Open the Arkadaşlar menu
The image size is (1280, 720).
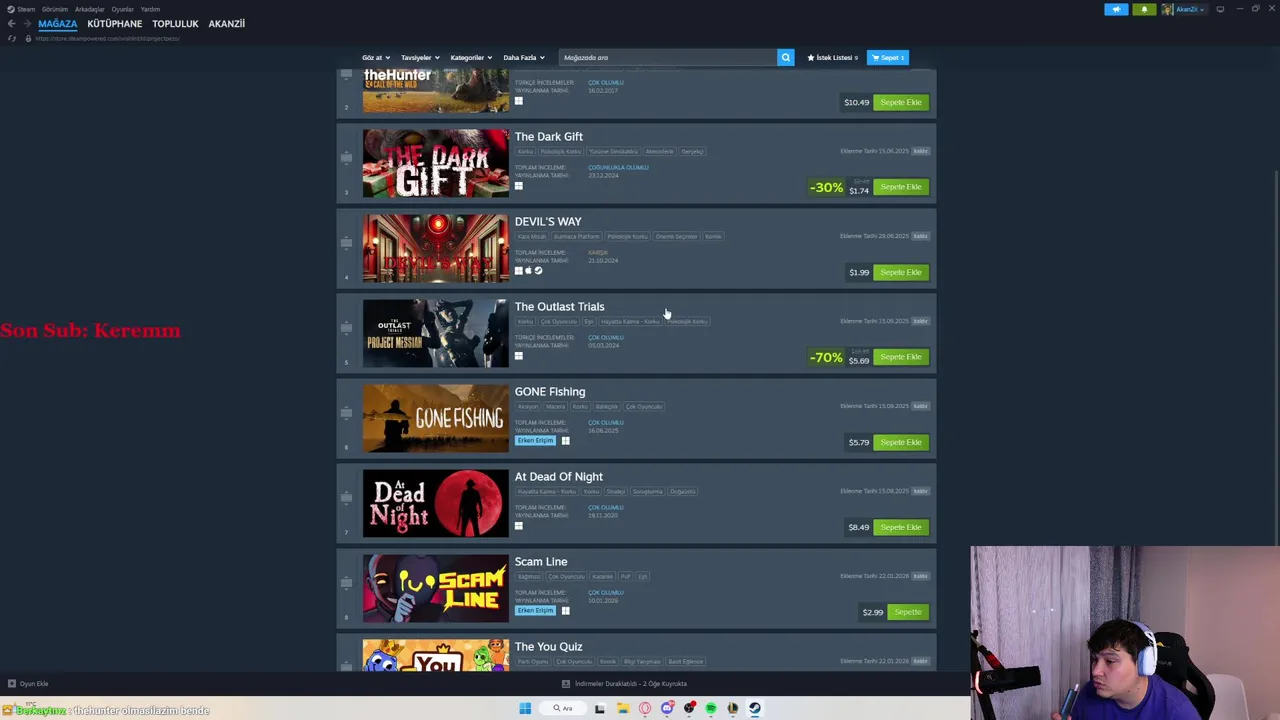tap(89, 9)
